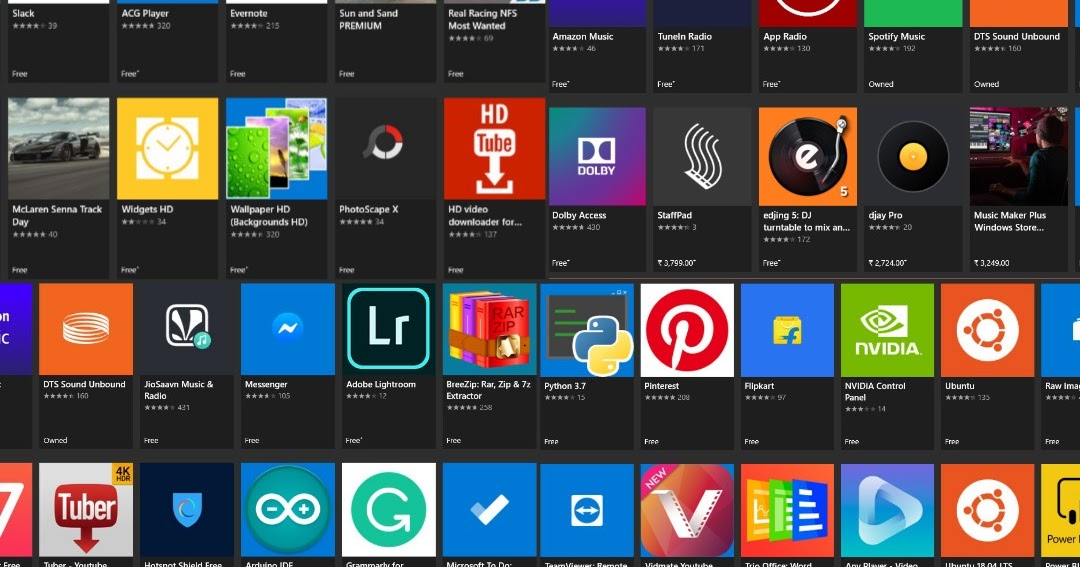Open the Evernote title
1080x567 pixels.
pos(249,13)
